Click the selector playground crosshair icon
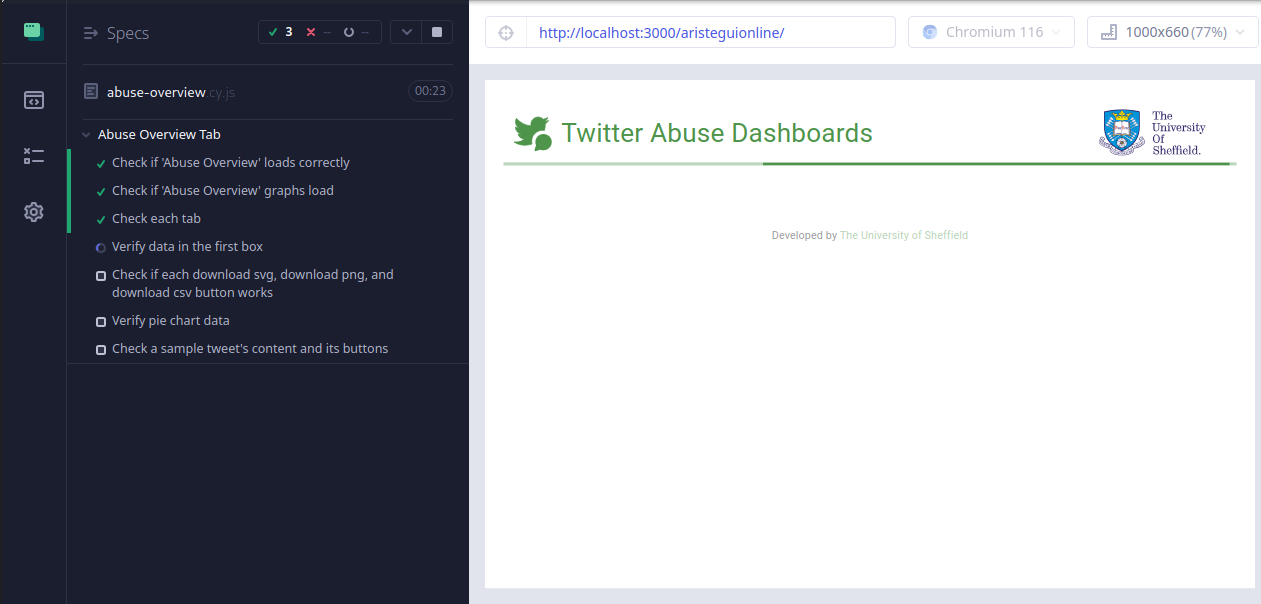This screenshot has height=604, width=1261. click(x=506, y=32)
